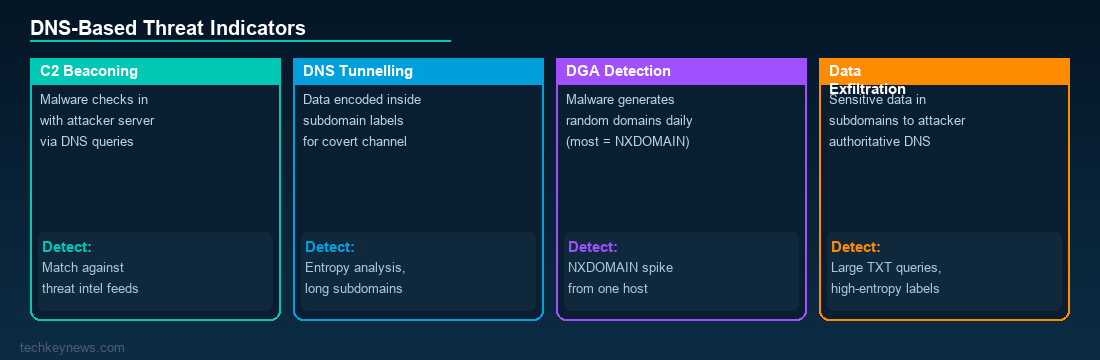Select the DGA Detection card header
Screen dimensions: 1100x360
[x=682, y=72]
